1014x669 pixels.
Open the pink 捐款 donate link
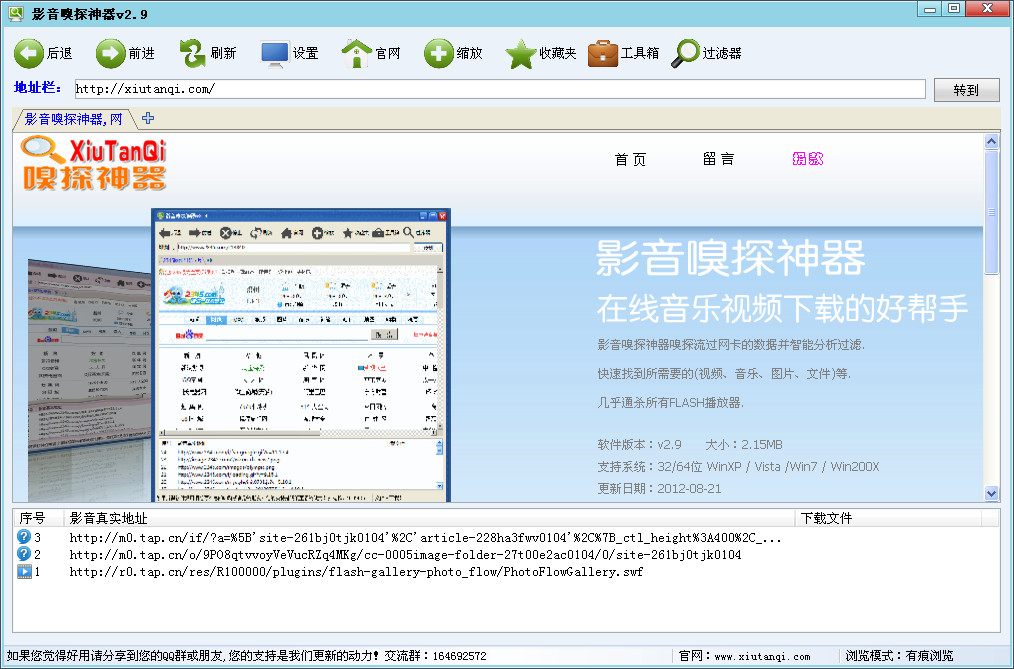[808, 158]
